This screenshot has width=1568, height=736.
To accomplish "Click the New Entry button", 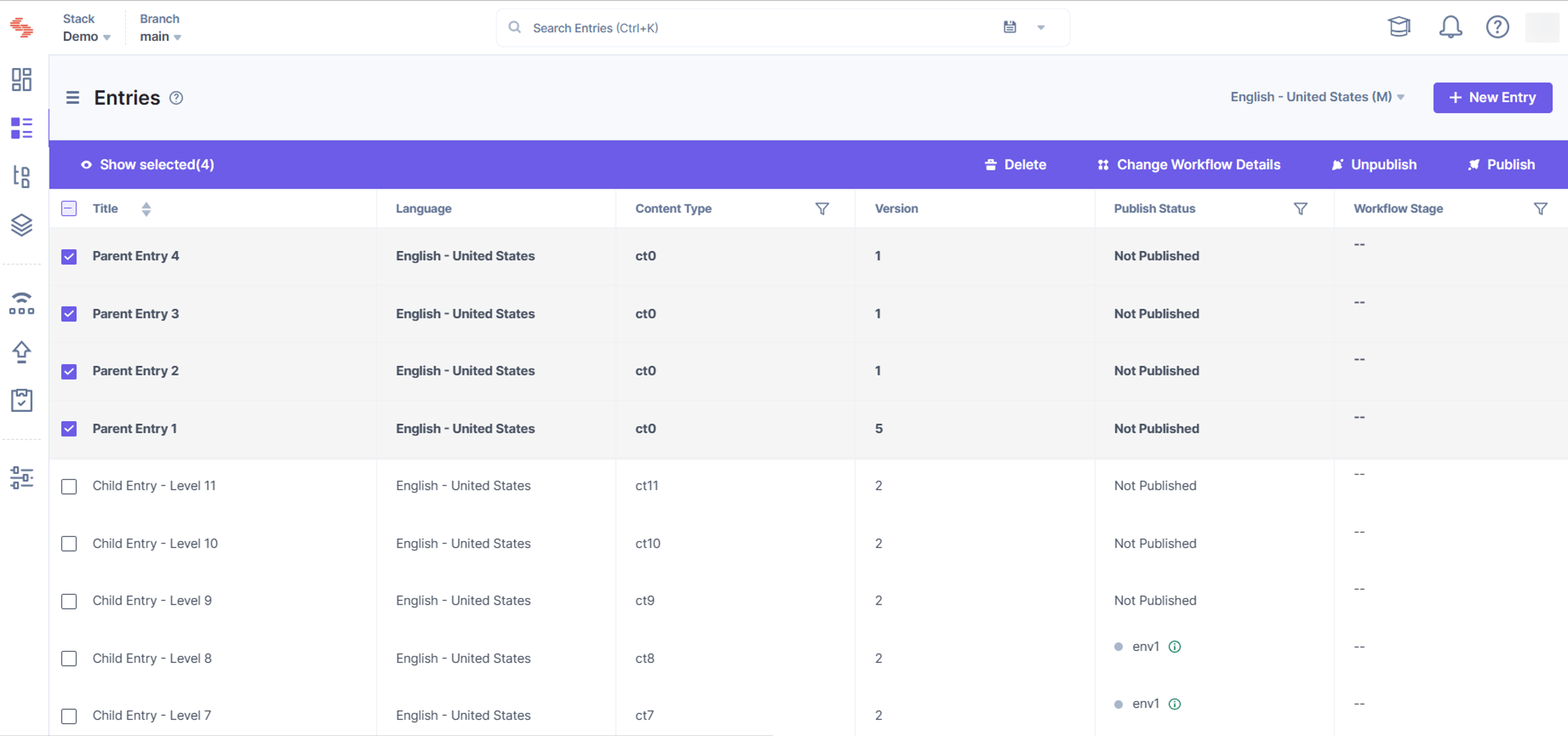I will [x=1492, y=98].
